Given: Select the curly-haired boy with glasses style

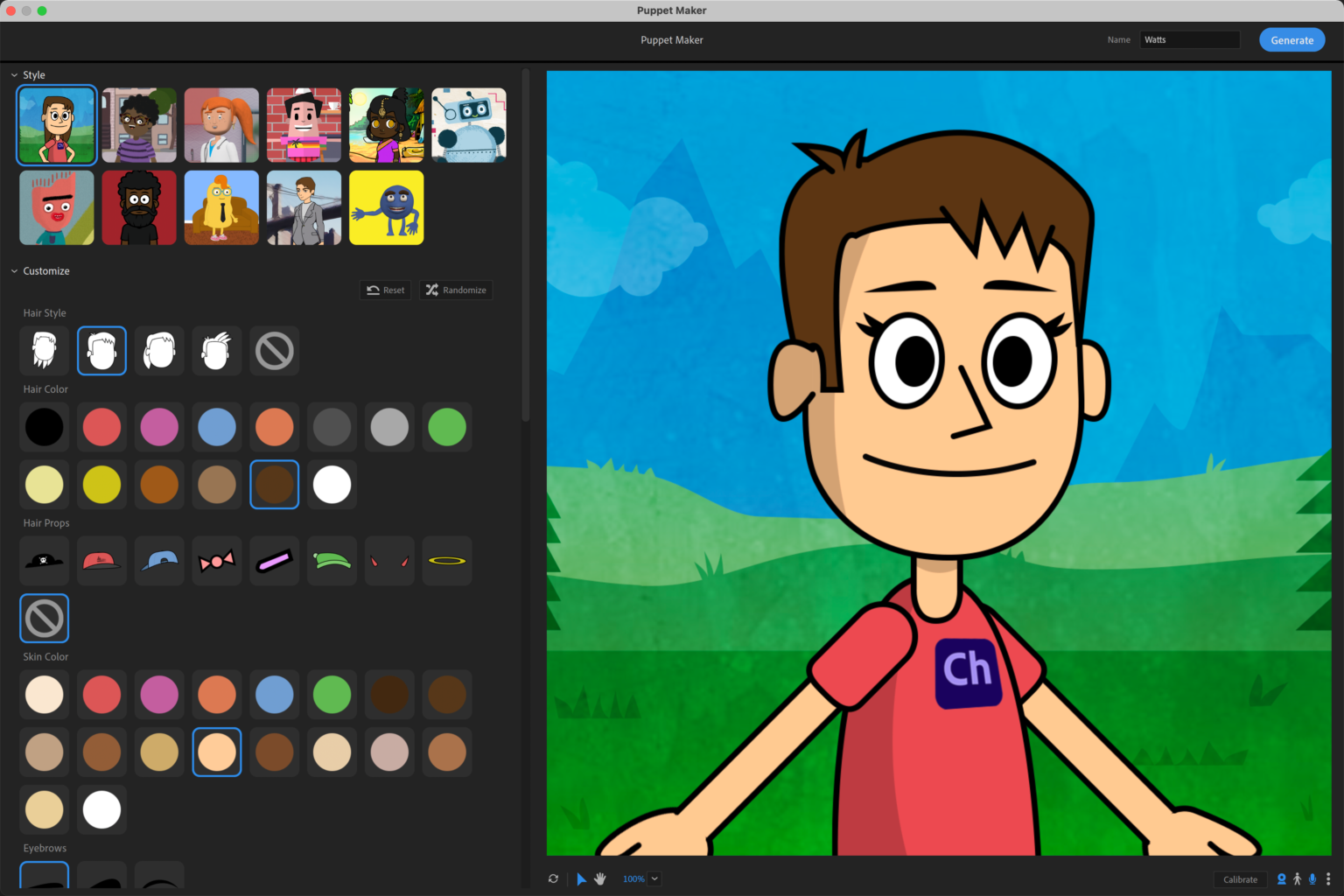Looking at the screenshot, I should (139, 125).
